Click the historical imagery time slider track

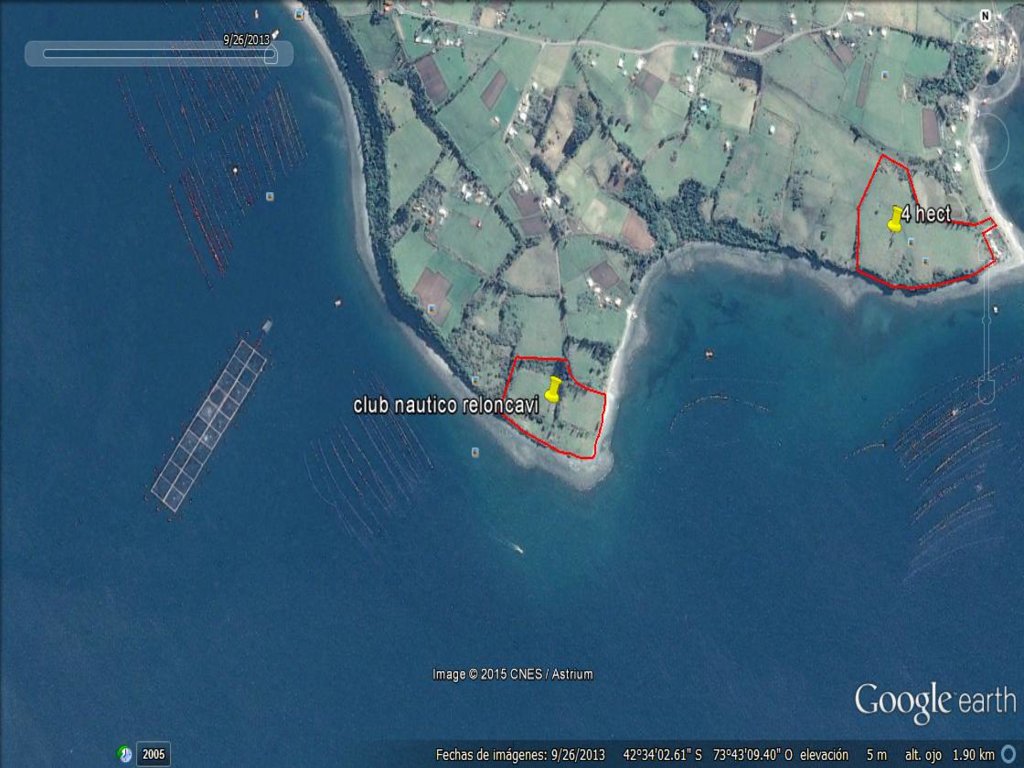(x=150, y=55)
